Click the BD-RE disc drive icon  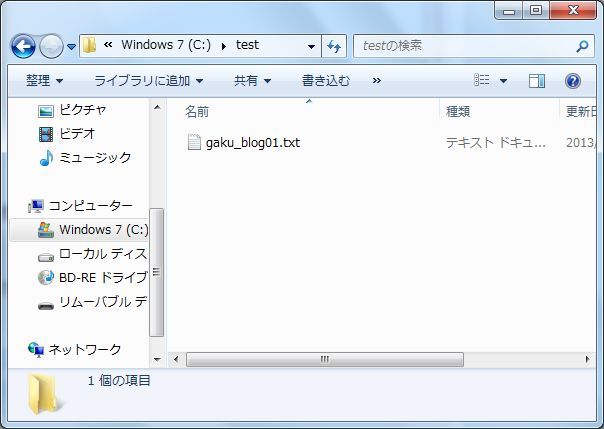pyautogui.click(x=46, y=277)
